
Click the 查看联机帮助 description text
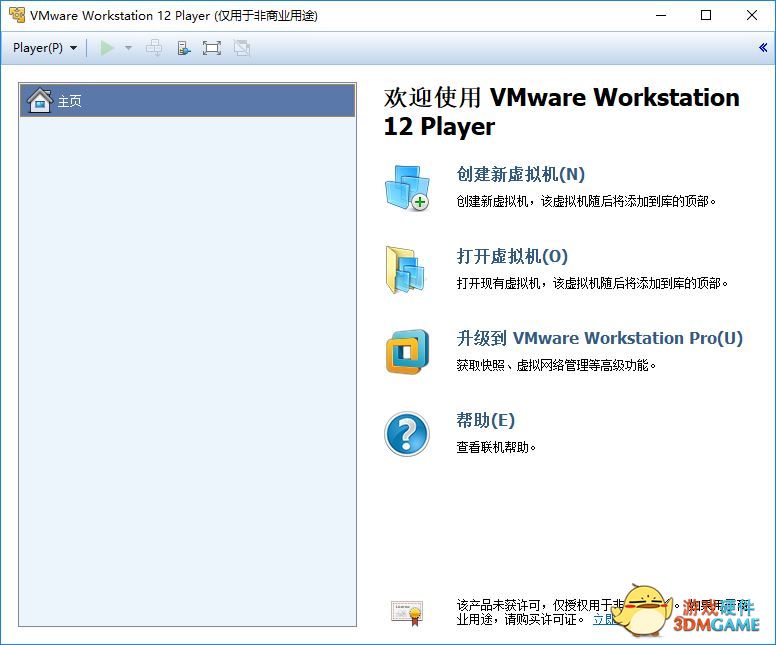496,447
